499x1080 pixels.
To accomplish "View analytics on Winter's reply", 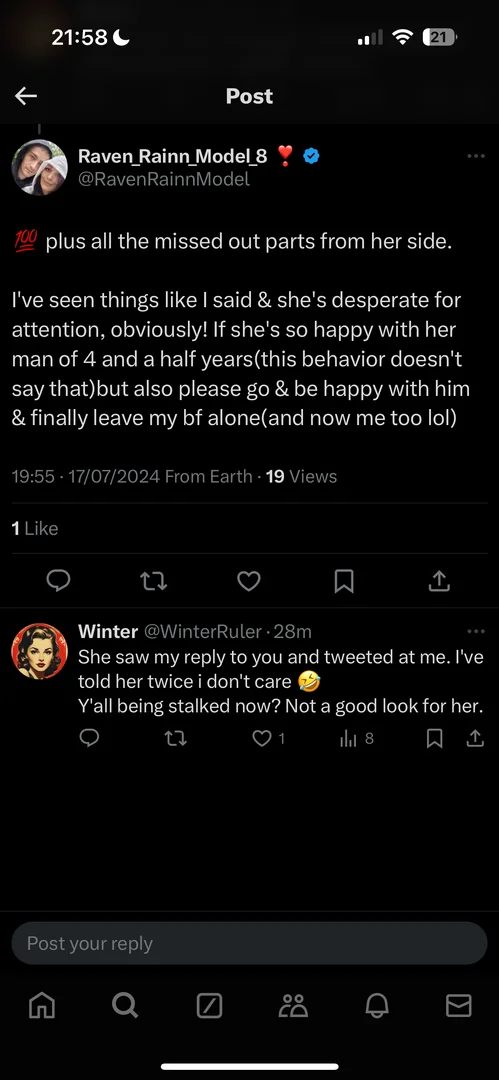I will pyautogui.click(x=356, y=738).
